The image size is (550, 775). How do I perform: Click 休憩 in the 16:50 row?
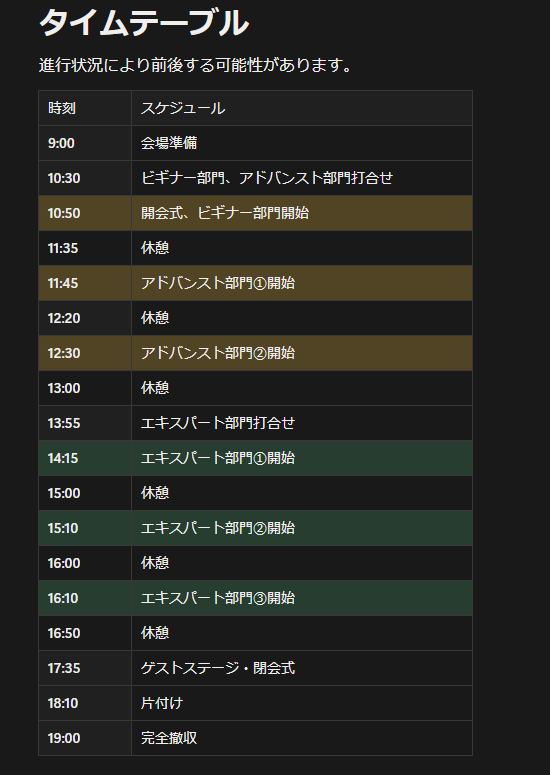pyautogui.click(x=302, y=633)
